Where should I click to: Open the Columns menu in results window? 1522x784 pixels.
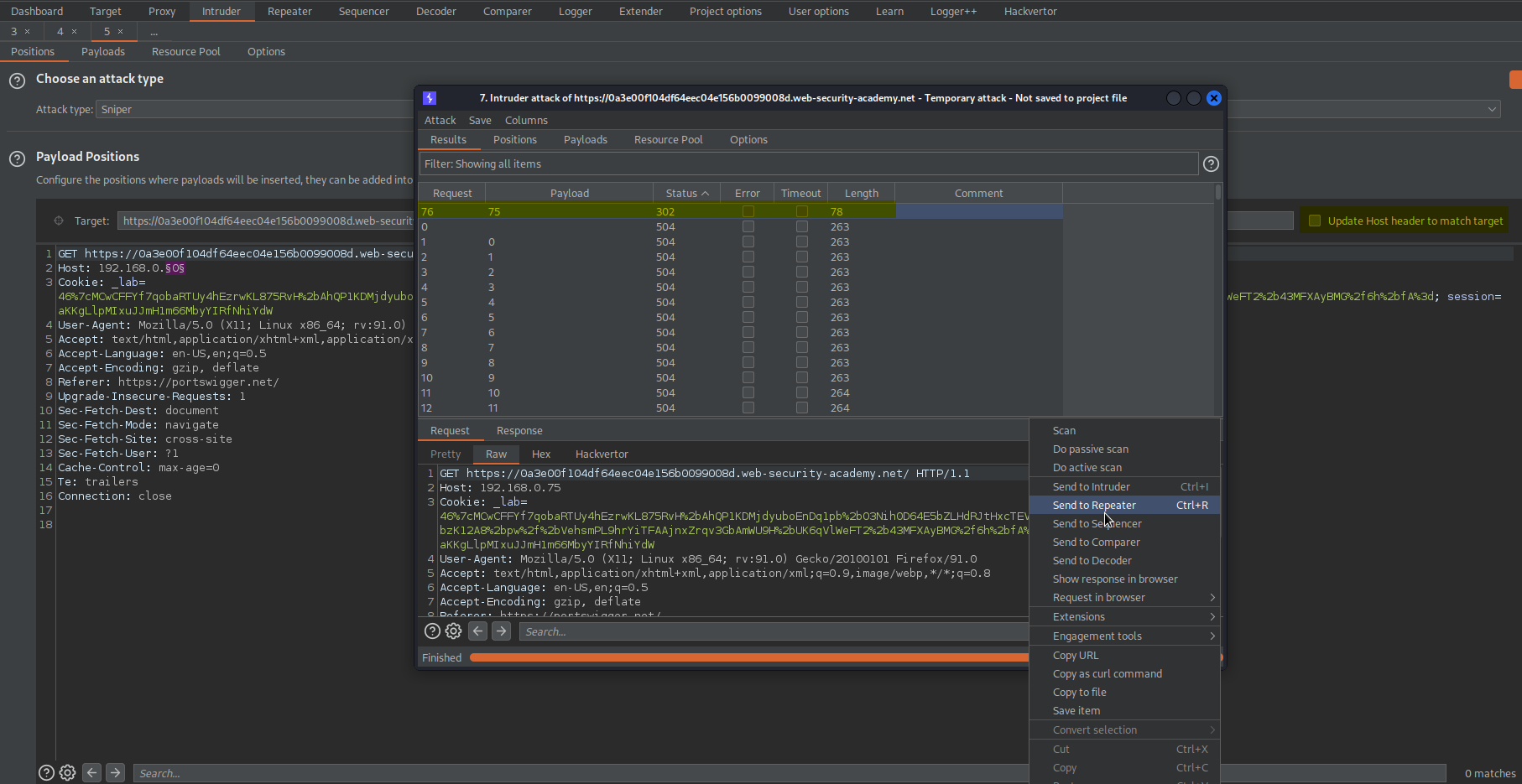[x=526, y=121]
